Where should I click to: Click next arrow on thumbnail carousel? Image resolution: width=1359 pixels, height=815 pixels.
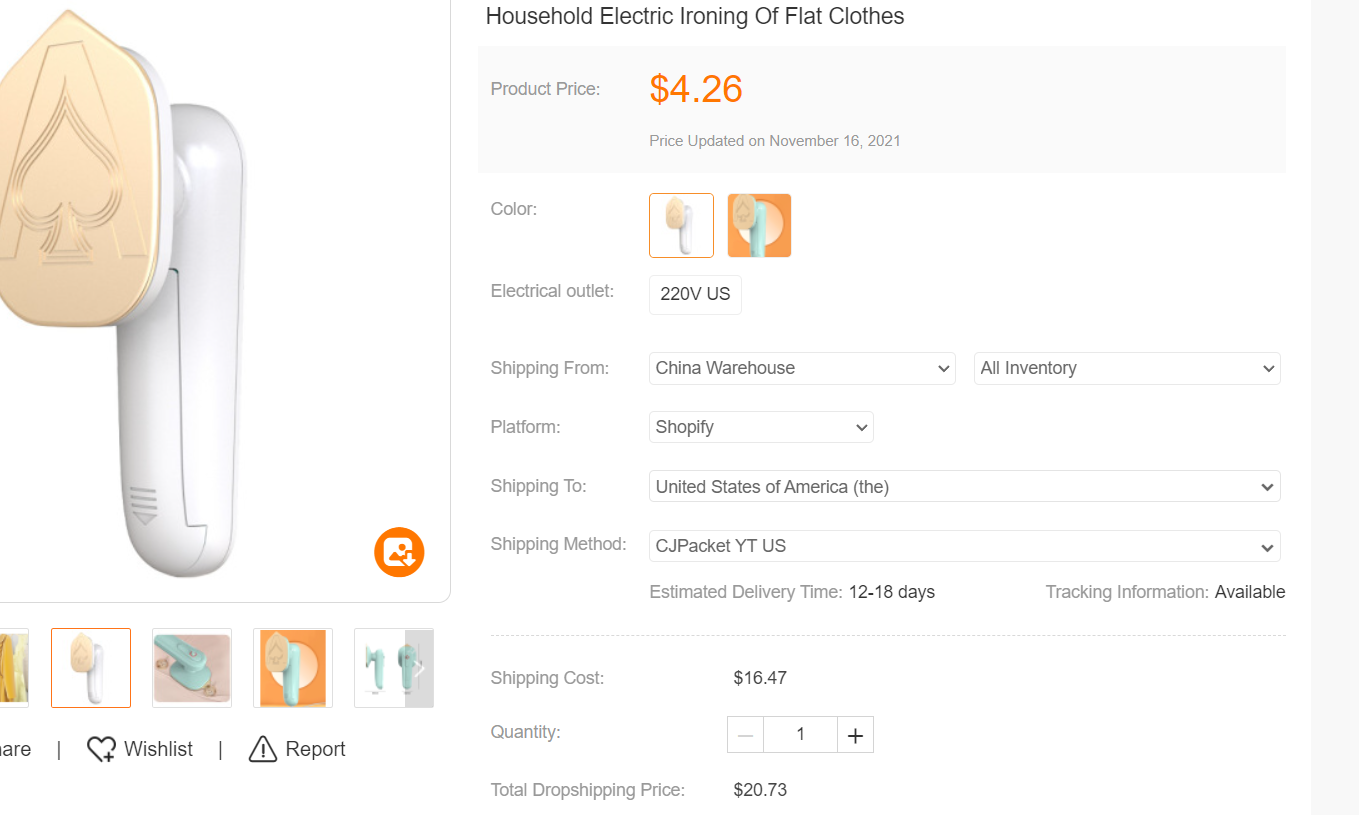pyautogui.click(x=420, y=668)
